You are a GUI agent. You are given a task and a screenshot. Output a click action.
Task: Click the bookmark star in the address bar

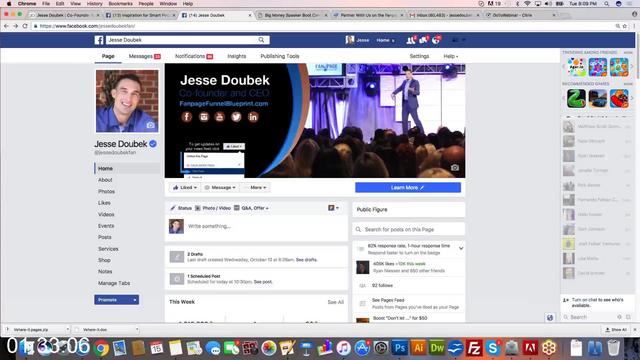pos(624,26)
